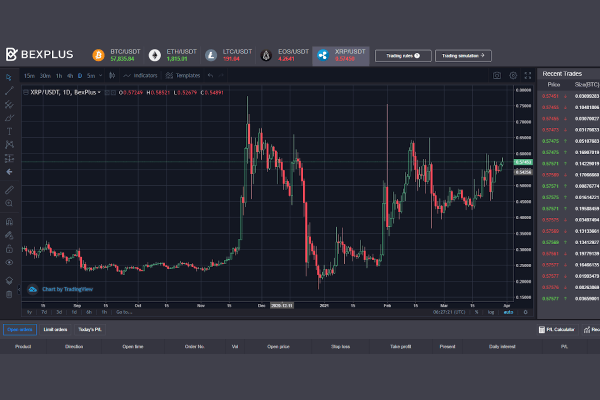Toggle auto scale on chart
This screenshot has width=600, height=400.
[x=508, y=312]
